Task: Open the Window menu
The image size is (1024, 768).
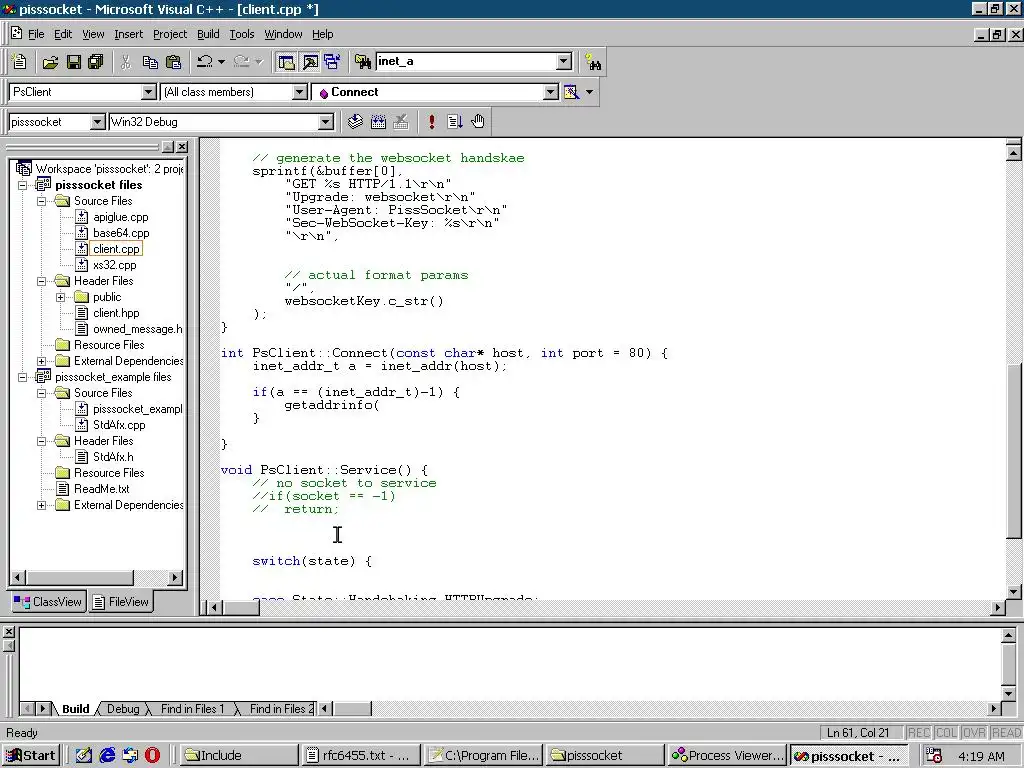Action: click(x=283, y=34)
